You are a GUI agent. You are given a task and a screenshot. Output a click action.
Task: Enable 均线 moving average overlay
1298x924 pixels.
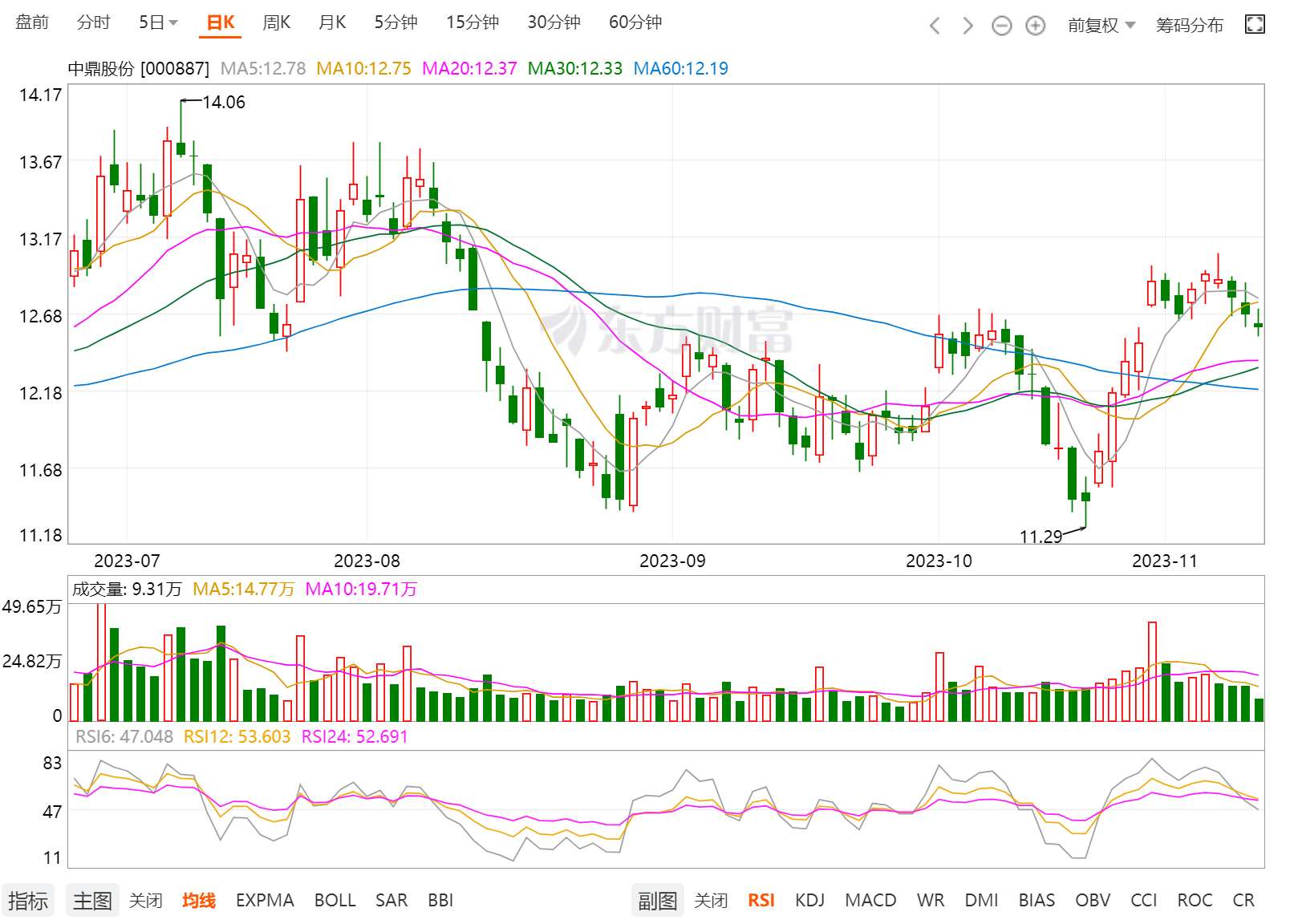pyautogui.click(x=199, y=901)
